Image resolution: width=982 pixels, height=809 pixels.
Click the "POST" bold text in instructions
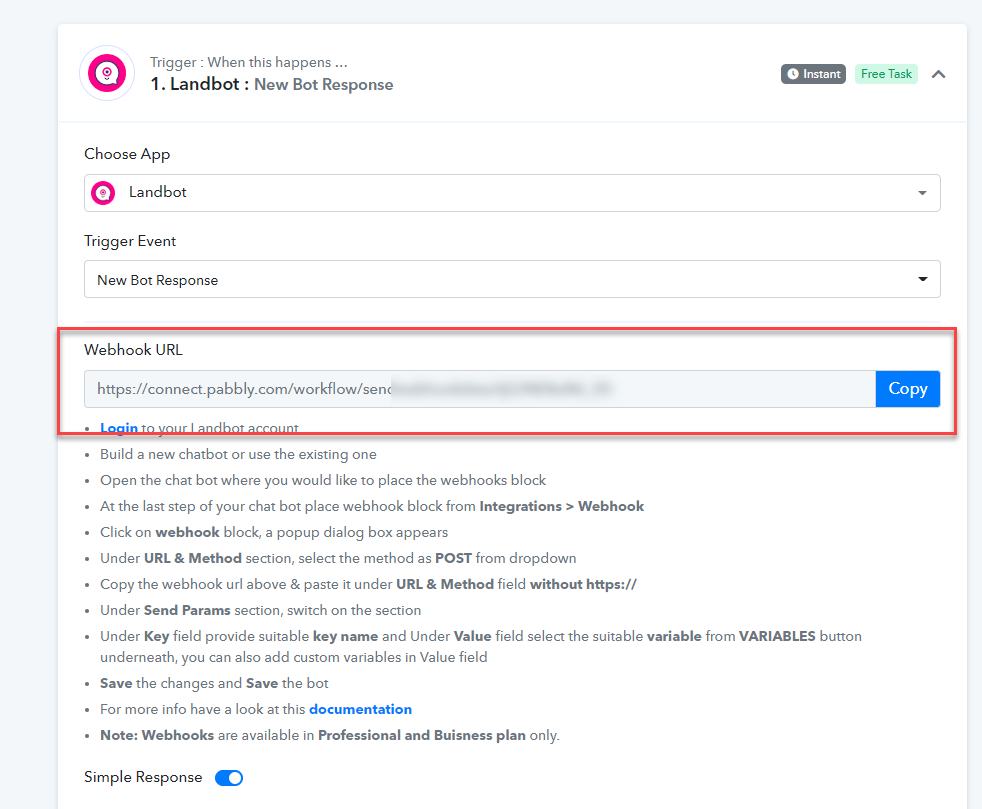[x=453, y=559]
